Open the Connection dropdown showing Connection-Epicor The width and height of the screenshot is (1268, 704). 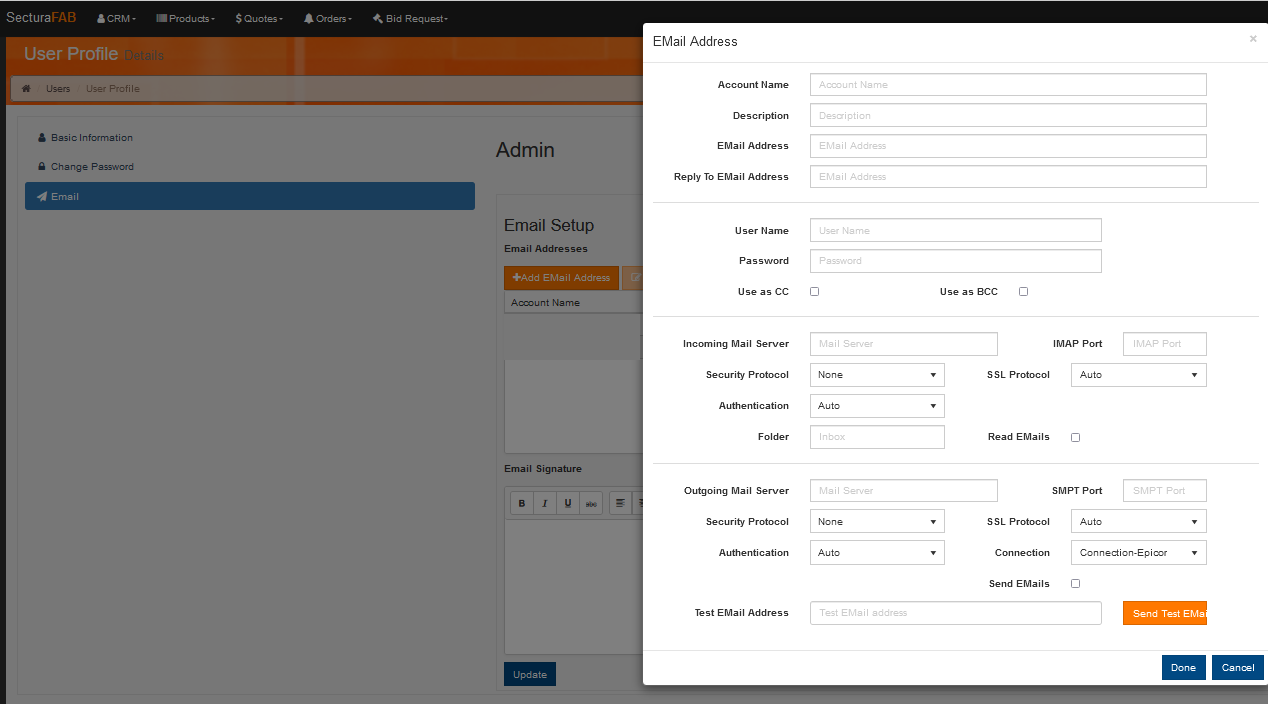[x=1138, y=553]
